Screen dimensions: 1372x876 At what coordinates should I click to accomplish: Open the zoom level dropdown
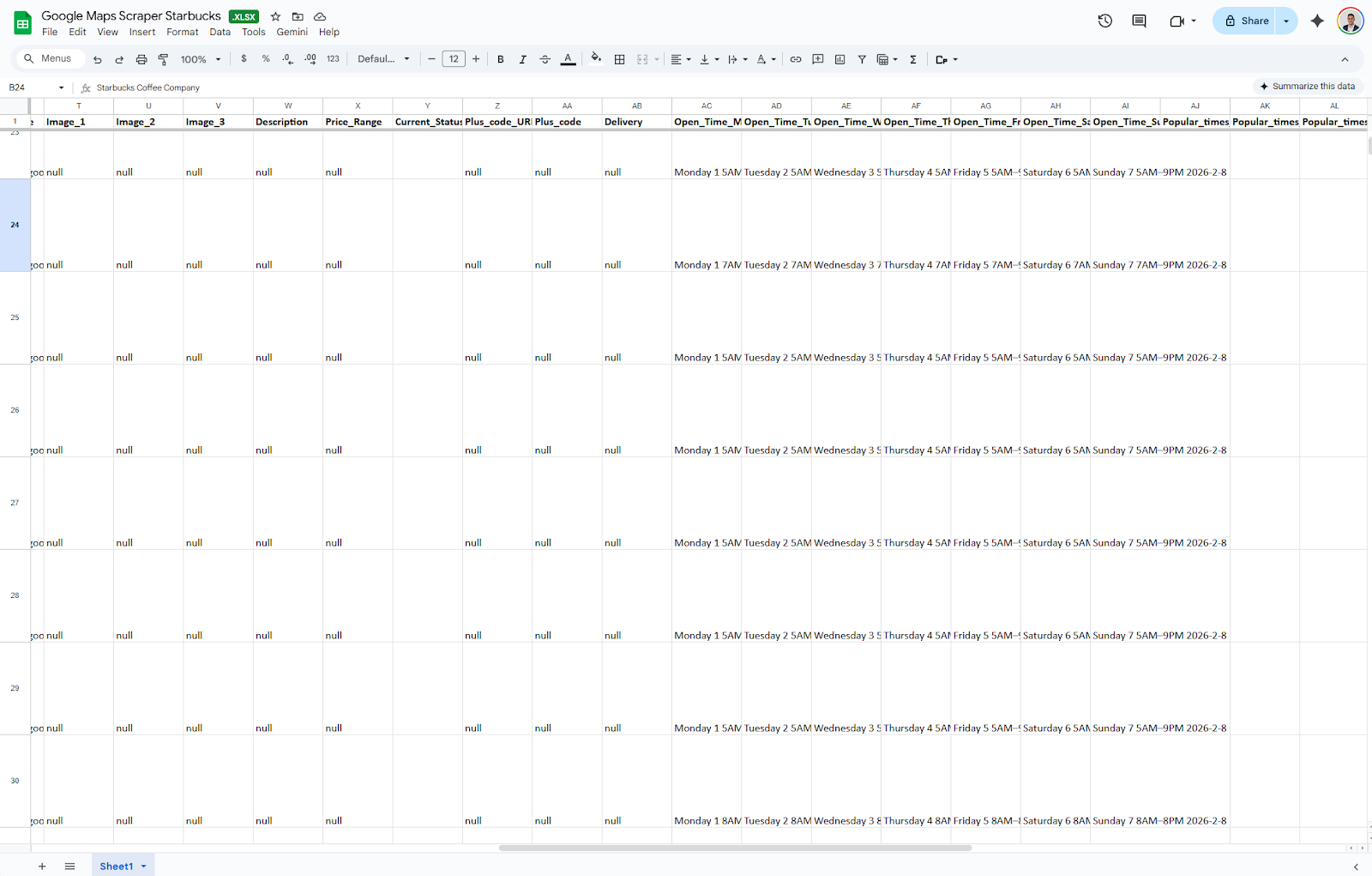tap(201, 59)
